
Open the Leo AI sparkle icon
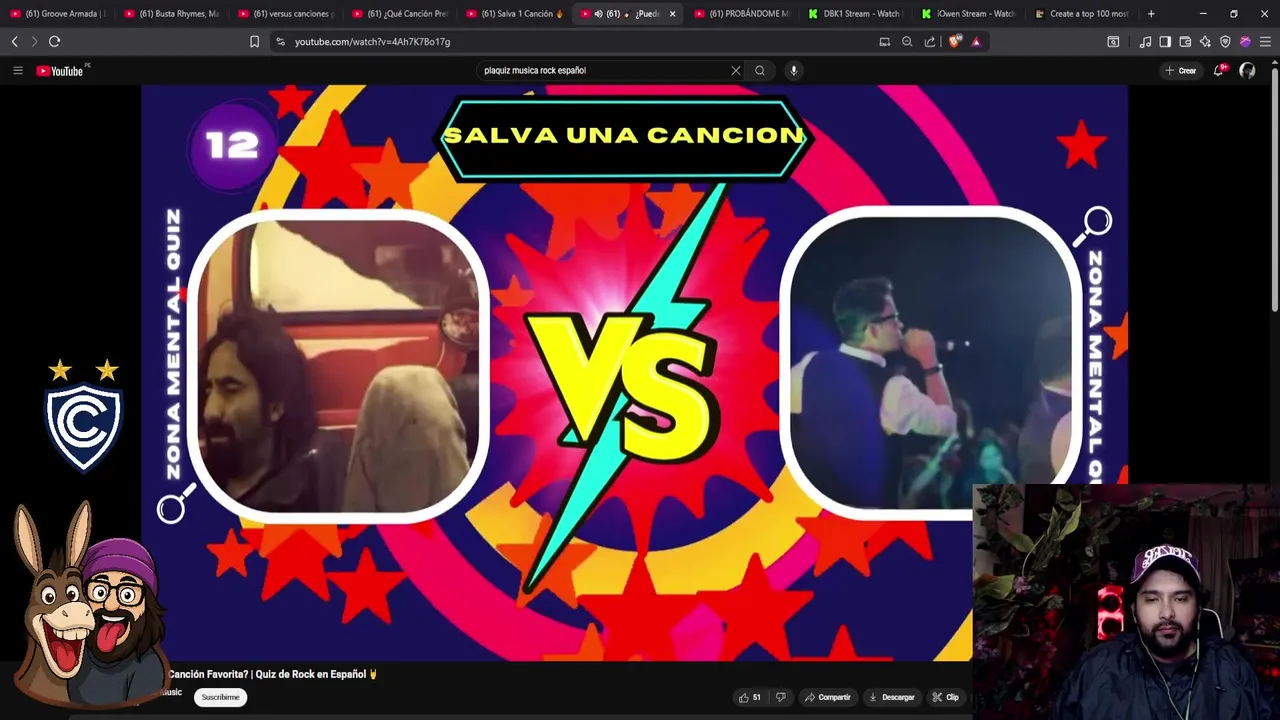click(x=1205, y=42)
